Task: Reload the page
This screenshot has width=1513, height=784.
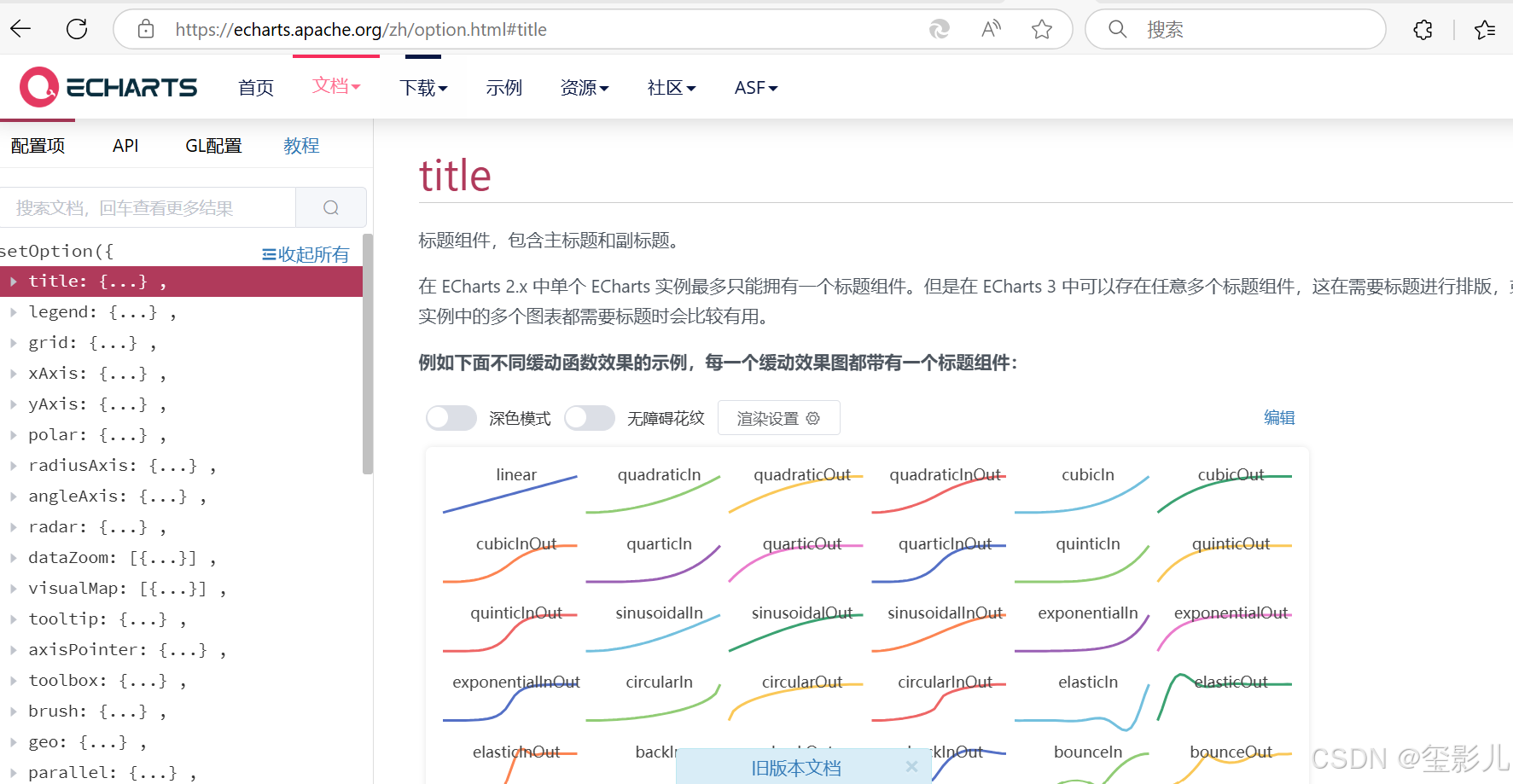Action: click(x=76, y=28)
